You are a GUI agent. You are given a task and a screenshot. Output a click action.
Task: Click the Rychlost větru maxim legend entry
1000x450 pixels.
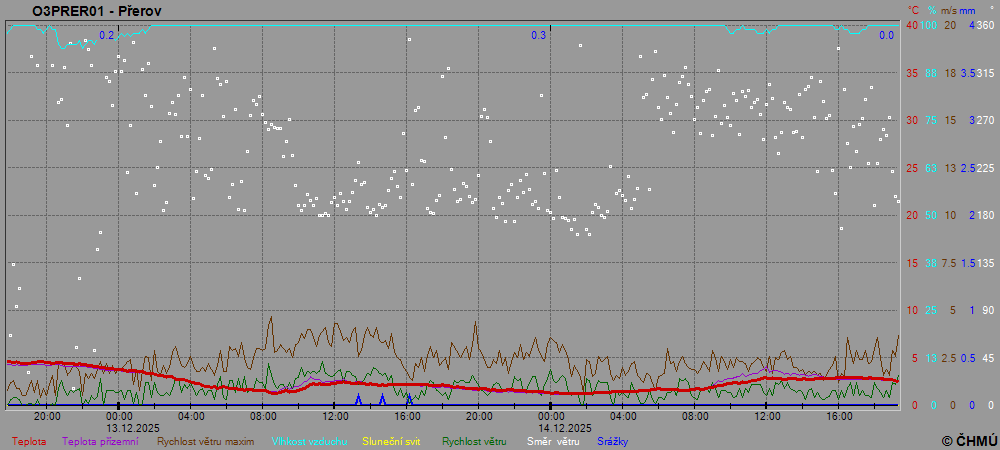pos(205,440)
